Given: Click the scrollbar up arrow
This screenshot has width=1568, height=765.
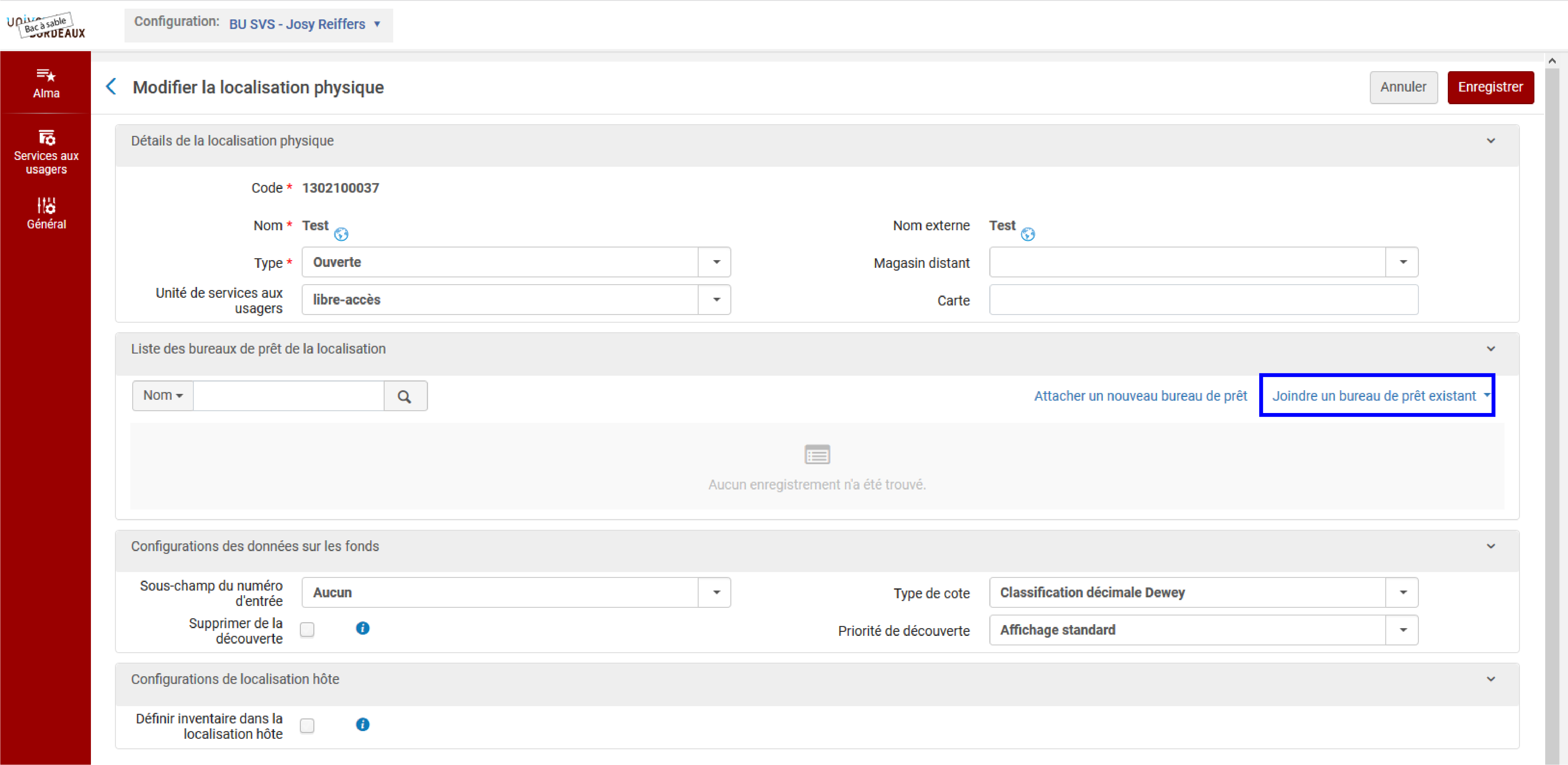Looking at the screenshot, I should pyautogui.click(x=1552, y=61).
